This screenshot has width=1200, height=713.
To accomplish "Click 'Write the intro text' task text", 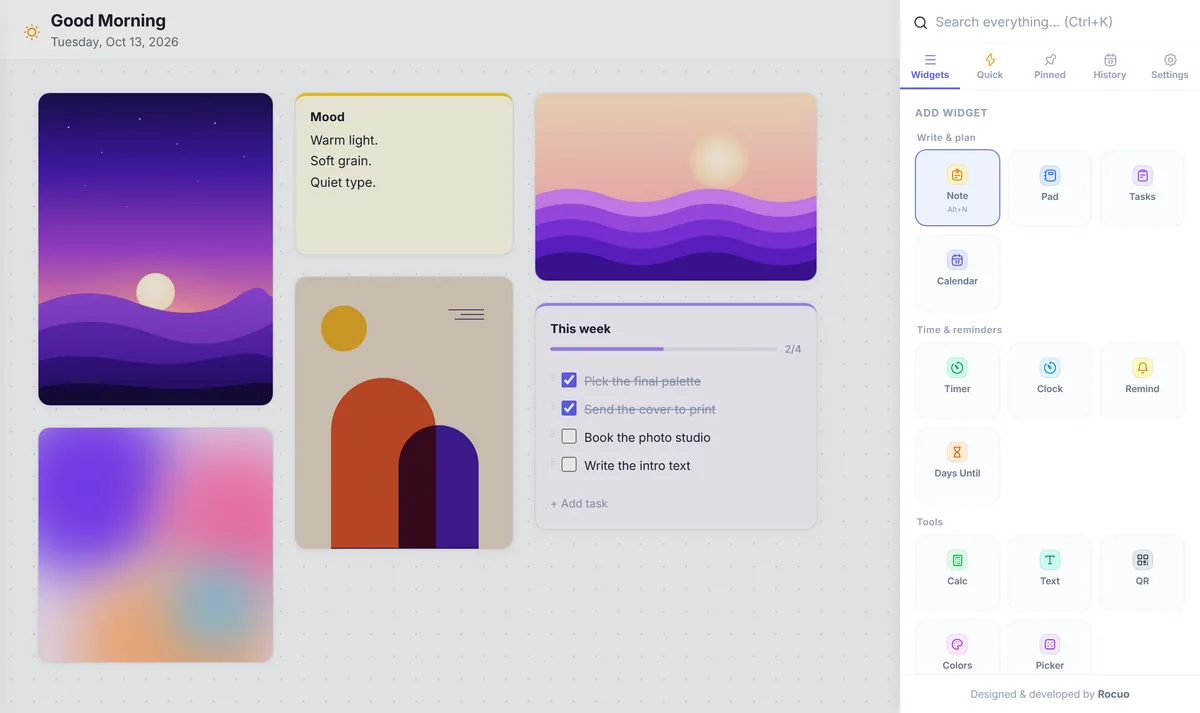I will pos(637,465).
